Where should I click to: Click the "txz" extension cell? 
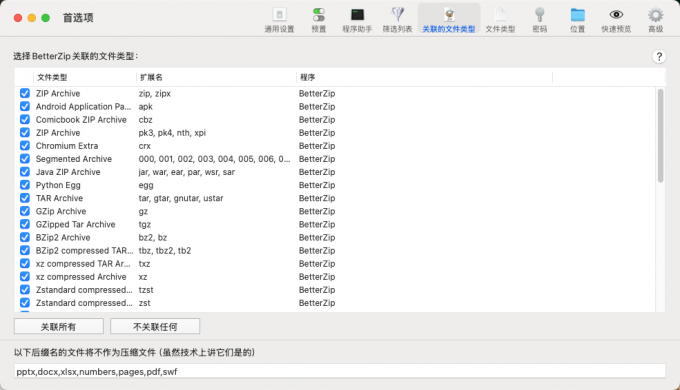coord(144,263)
